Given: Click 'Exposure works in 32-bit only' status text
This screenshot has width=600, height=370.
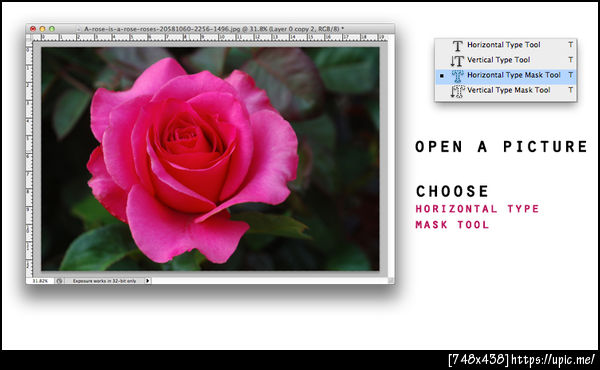Looking at the screenshot, I should click(x=104, y=281).
